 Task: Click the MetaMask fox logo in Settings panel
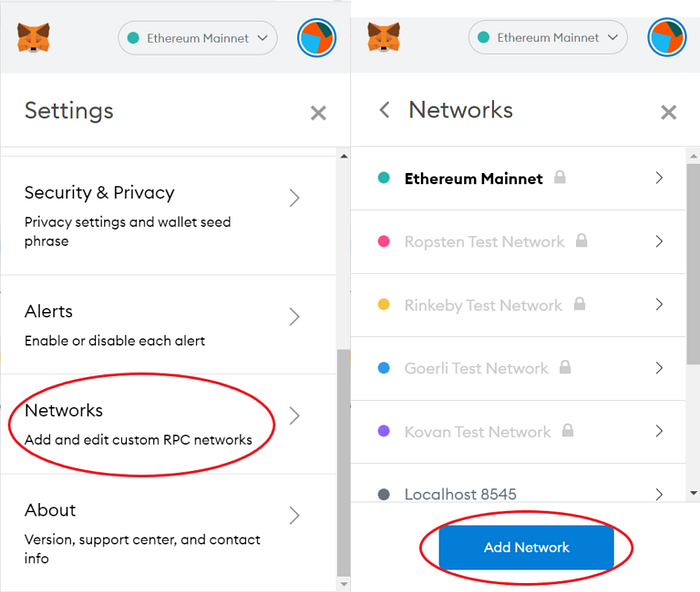pyautogui.click(x=33, y=38)
